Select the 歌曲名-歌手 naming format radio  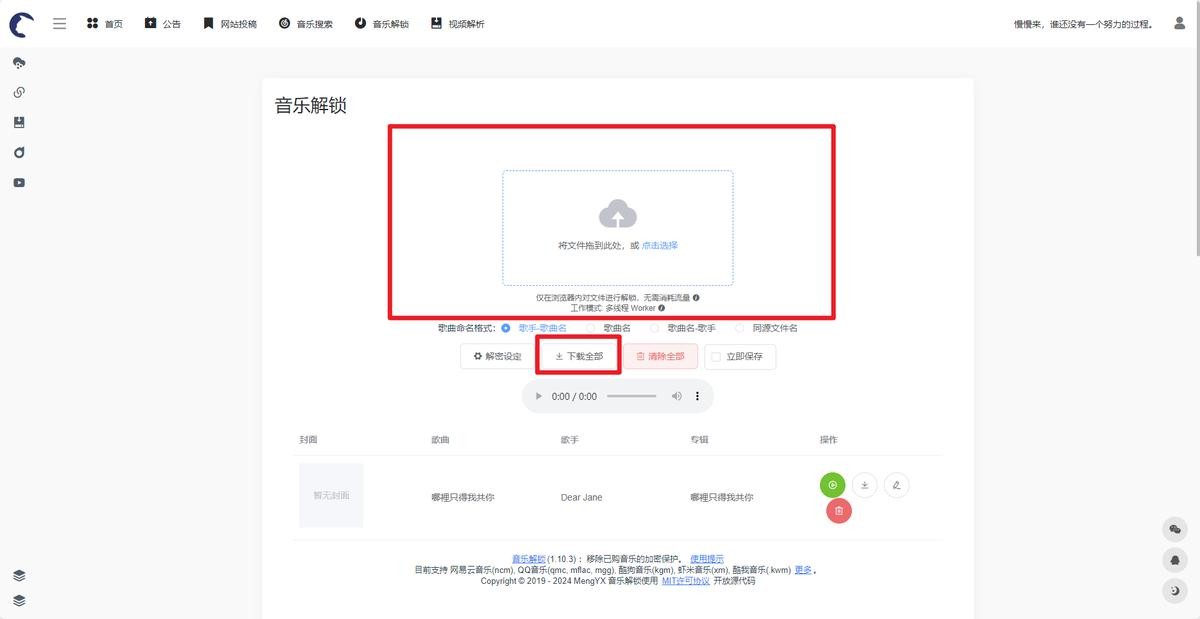click(x=655, y=328)
